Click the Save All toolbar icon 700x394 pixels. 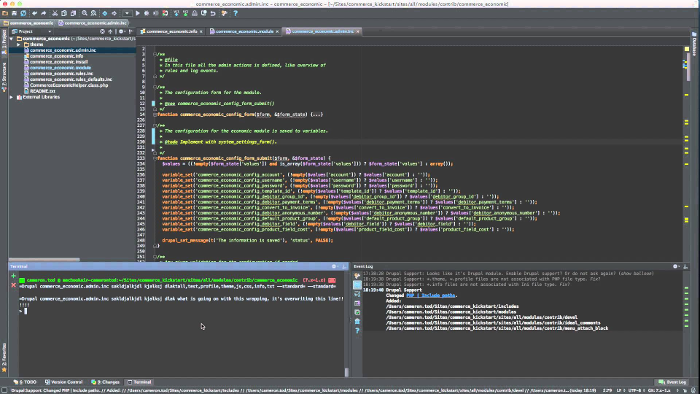pyautogui.click(x=14, y=13)
